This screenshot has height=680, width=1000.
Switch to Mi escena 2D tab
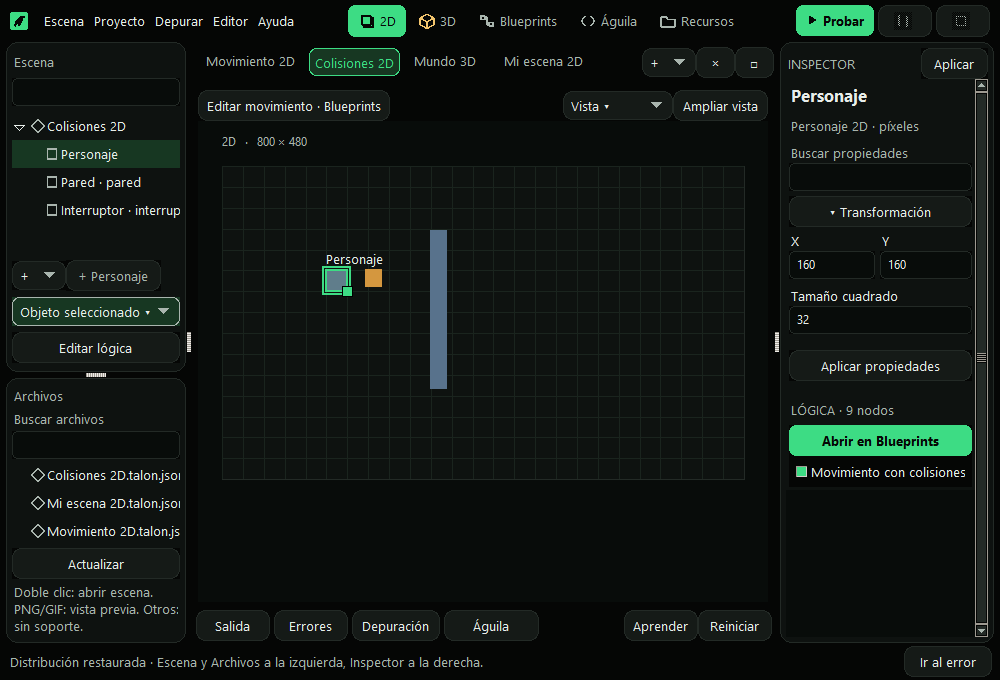coord(543,62)
